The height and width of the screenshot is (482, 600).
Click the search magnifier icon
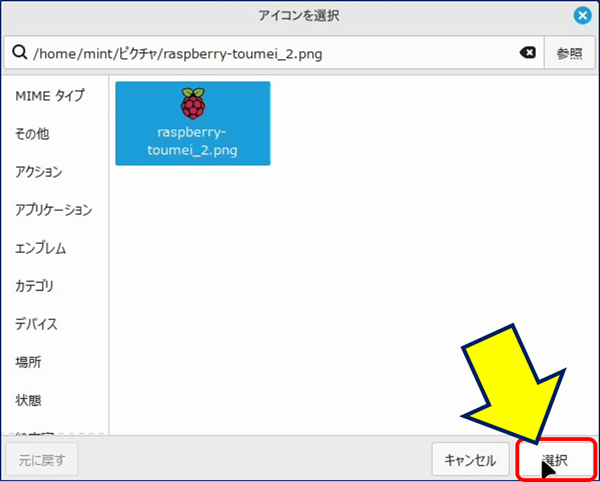pyautogui.click(x=19, y=53)
